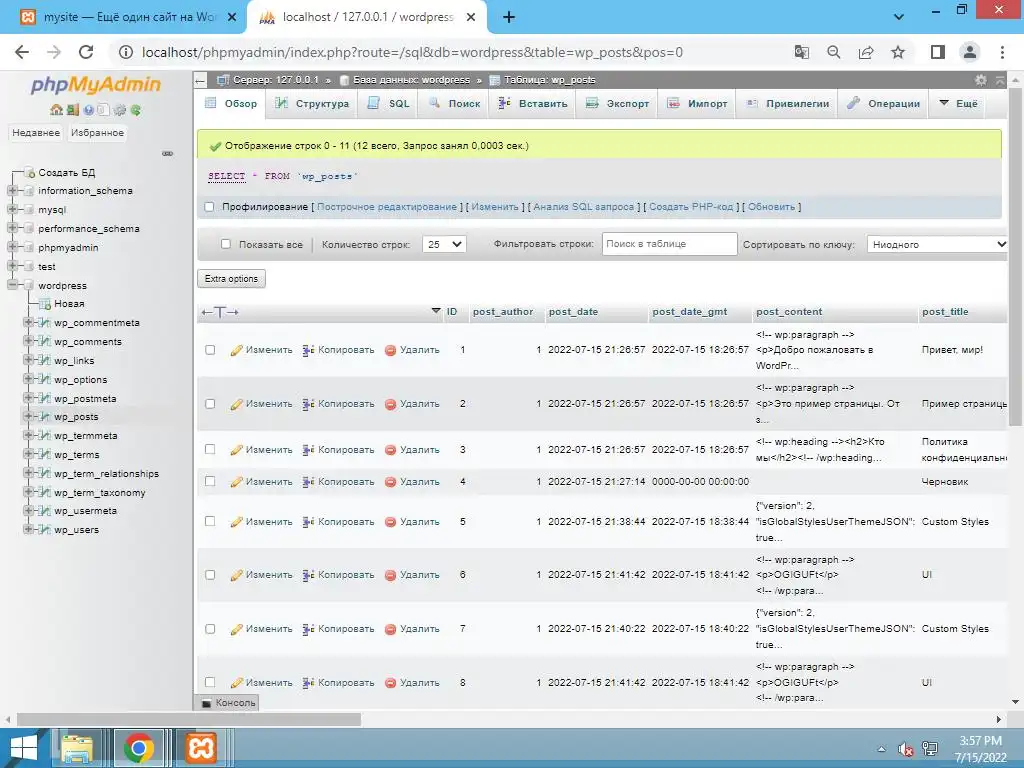Open XAMPP from the taskbar
Screen dimensions: 1024x768
[x=200, y=748]
